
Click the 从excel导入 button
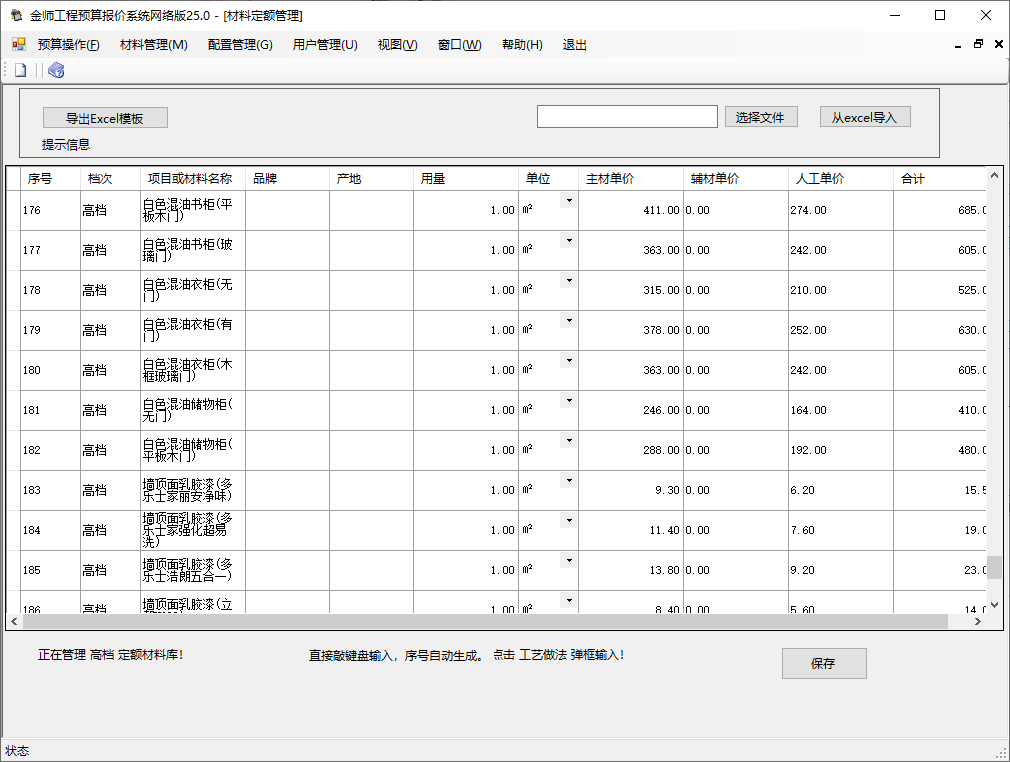(865, 117)
